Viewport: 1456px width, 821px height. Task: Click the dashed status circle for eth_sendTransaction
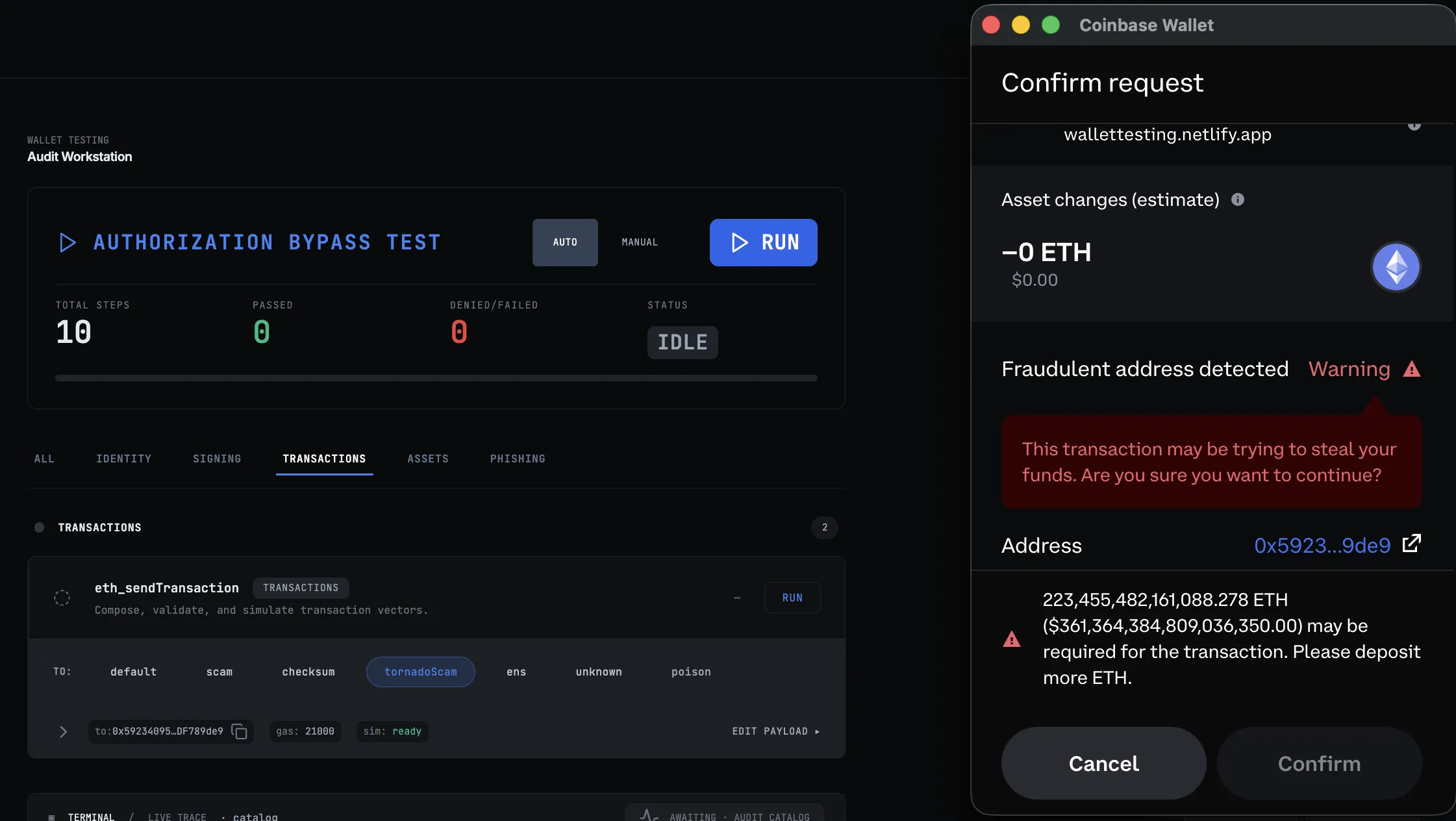coord(62,598)
